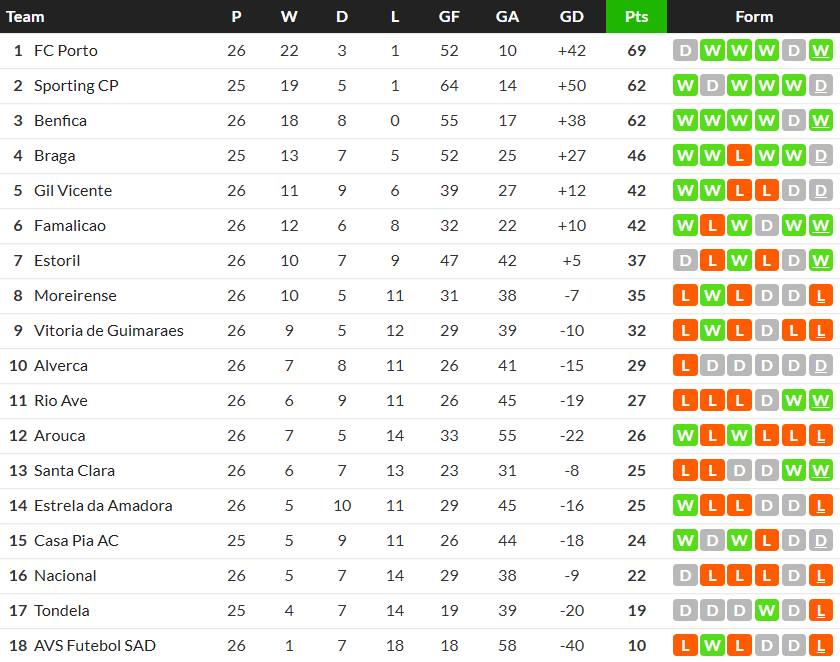840x662 pixels.
Task: Go to Estrela da Amadora team link
Action: pos(103,506)
